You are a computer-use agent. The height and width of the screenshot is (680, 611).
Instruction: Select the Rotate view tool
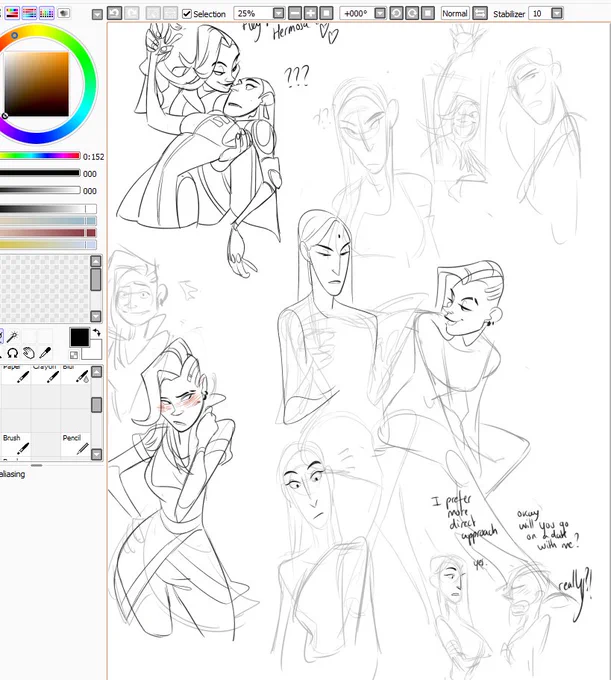point(13,353)
